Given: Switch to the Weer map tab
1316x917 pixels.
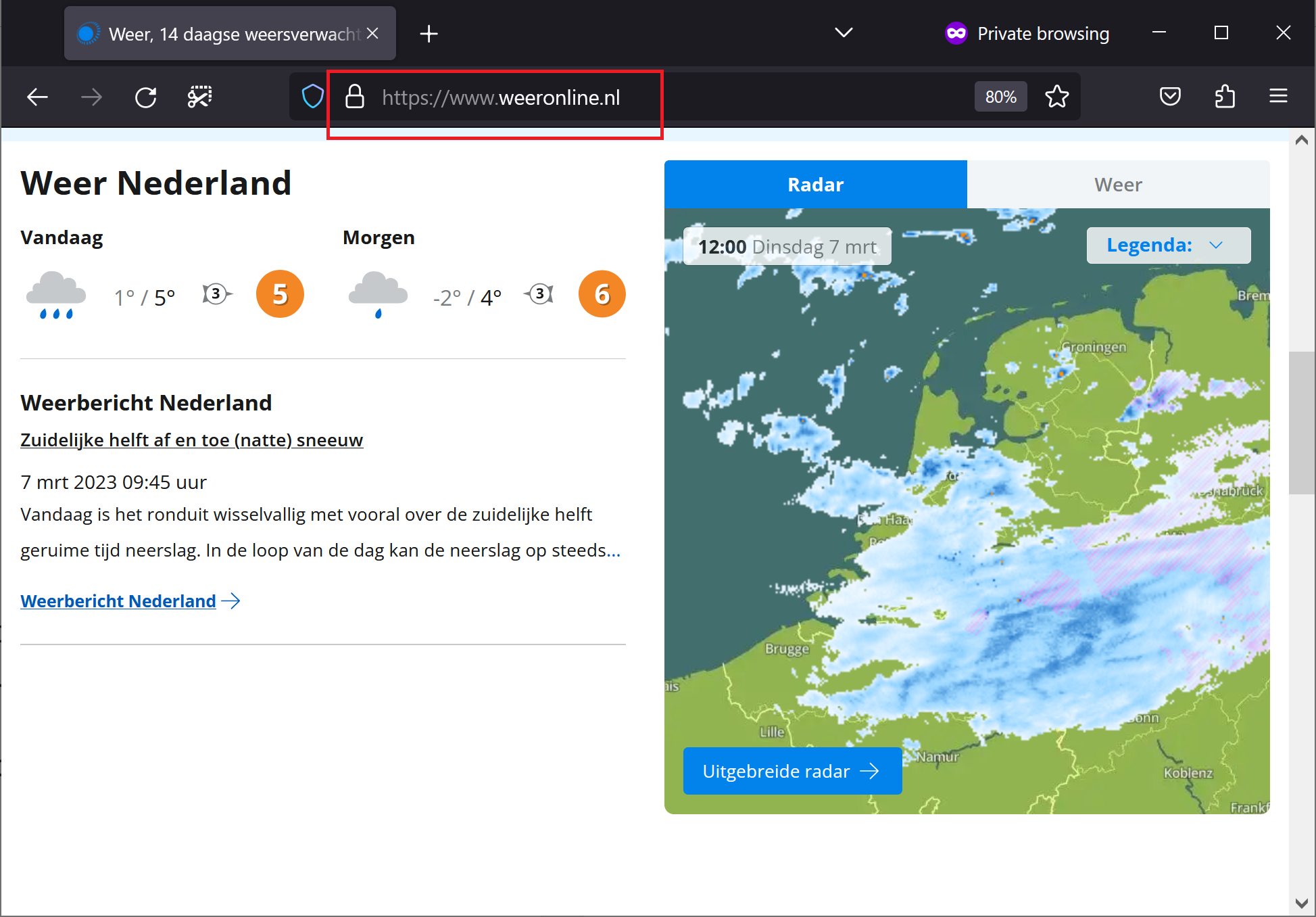Looking at the screenshot, I should click(1118, 184).
